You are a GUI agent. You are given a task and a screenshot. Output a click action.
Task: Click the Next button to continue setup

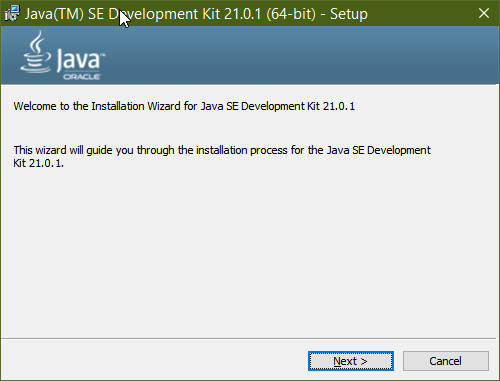[x=351, y=361]
